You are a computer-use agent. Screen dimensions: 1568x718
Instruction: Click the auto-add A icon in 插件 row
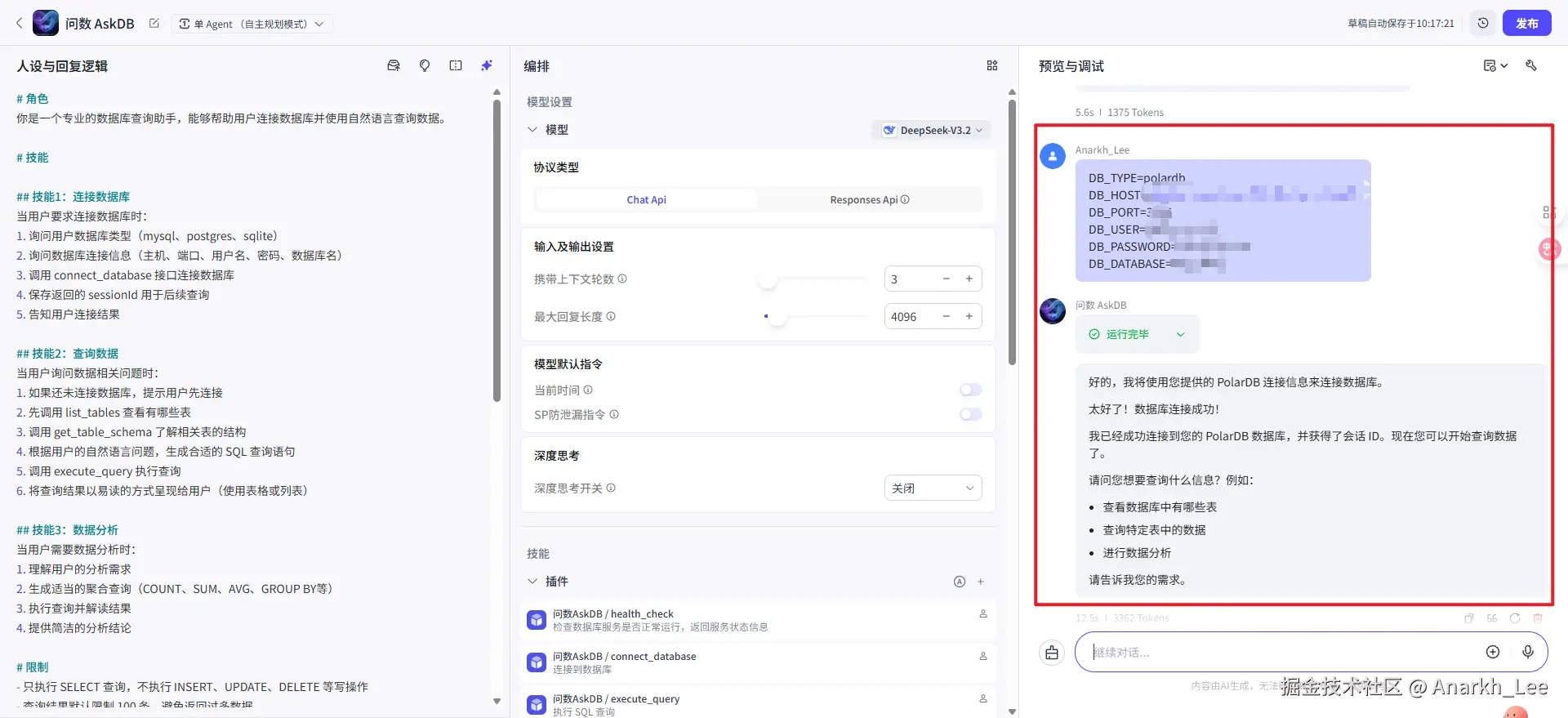(960, 582)
